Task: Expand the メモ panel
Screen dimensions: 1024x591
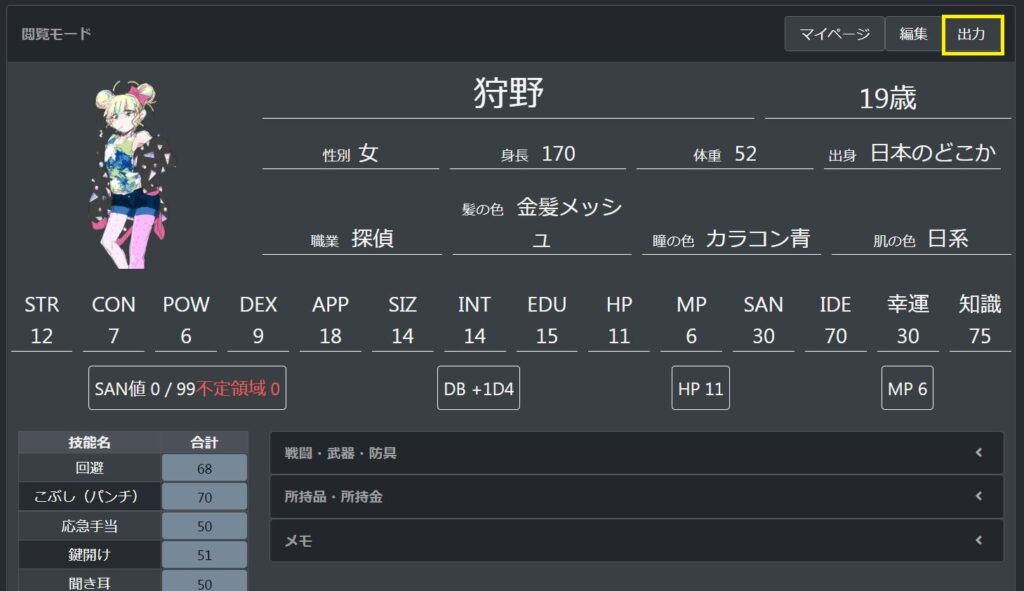Action: coord(636,540)
